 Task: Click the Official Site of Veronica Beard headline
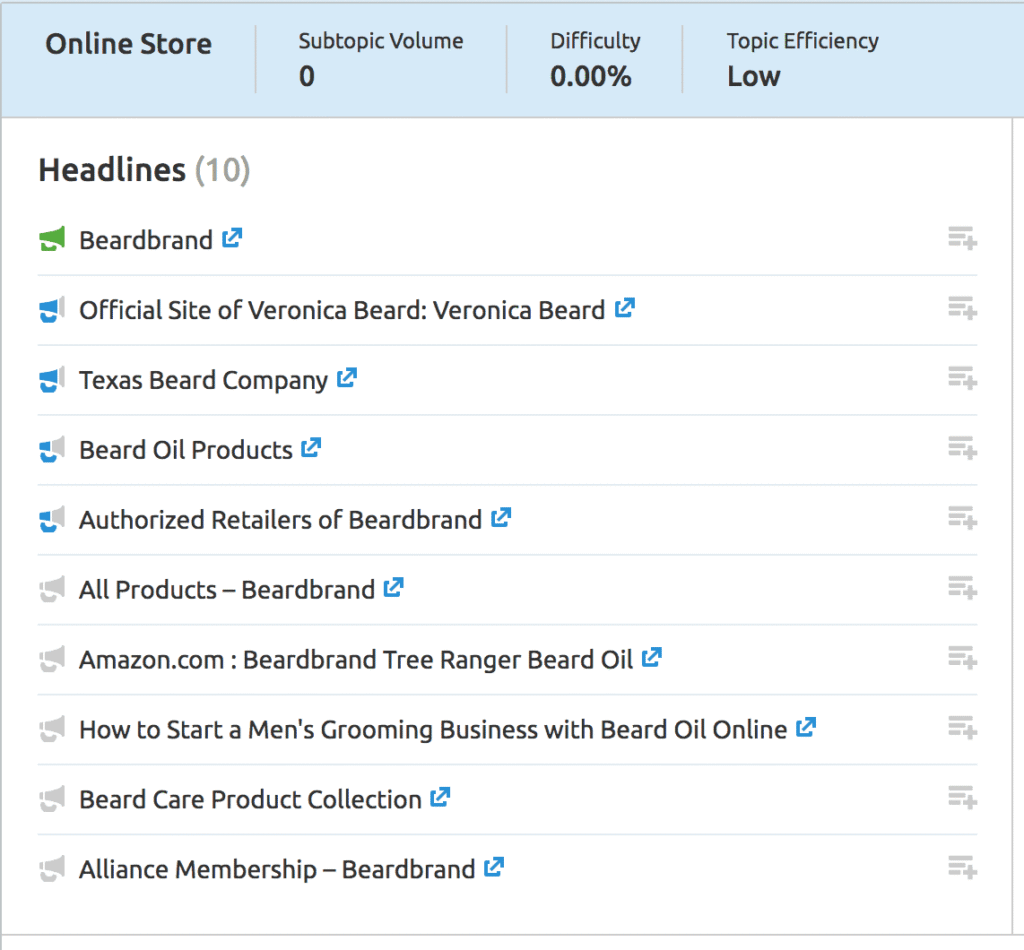click(x=342, y=310)
